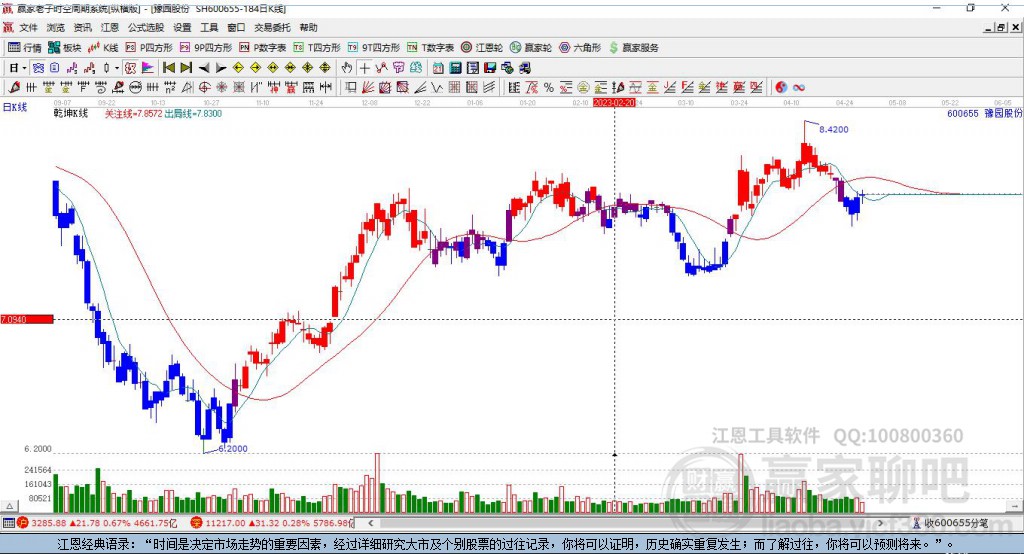The width and height of the screenshot is (1024, 554).
Task: Open the 交易委托 menu
Action: [x=272, y=27]
